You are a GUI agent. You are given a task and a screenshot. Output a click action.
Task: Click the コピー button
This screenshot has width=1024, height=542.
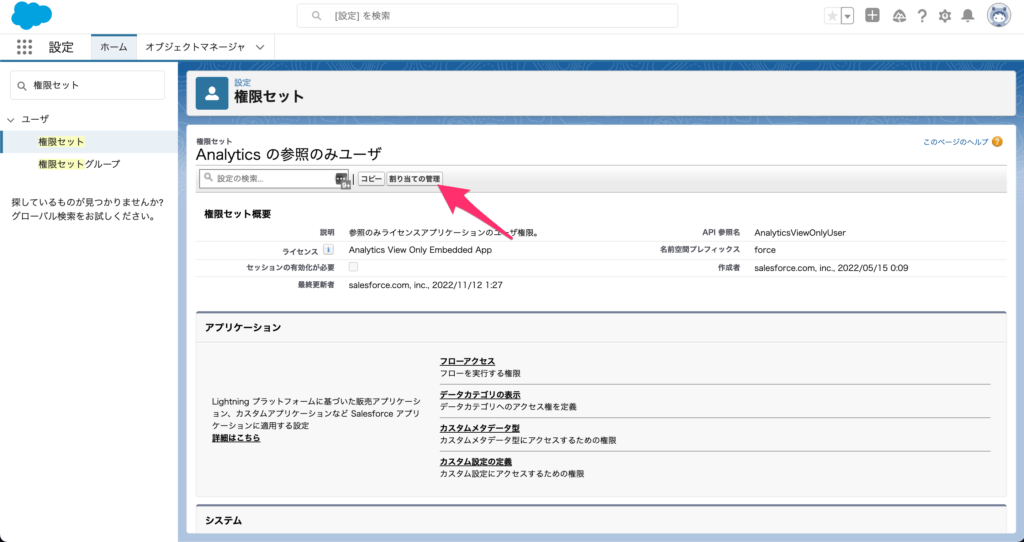371,179
